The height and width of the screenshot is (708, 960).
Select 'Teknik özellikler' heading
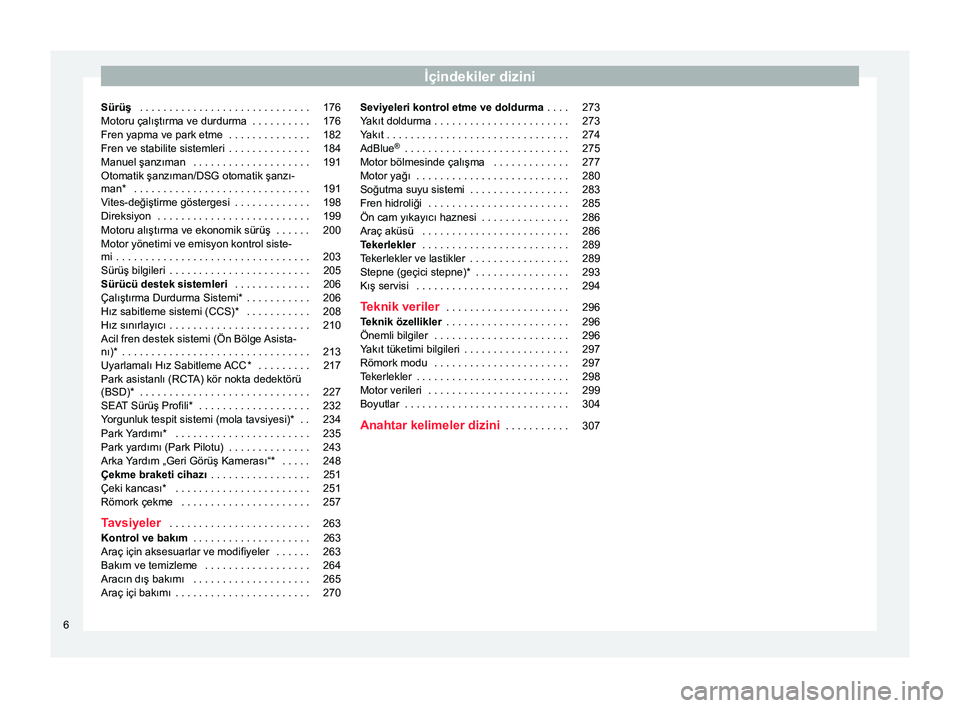pos(480,322)
